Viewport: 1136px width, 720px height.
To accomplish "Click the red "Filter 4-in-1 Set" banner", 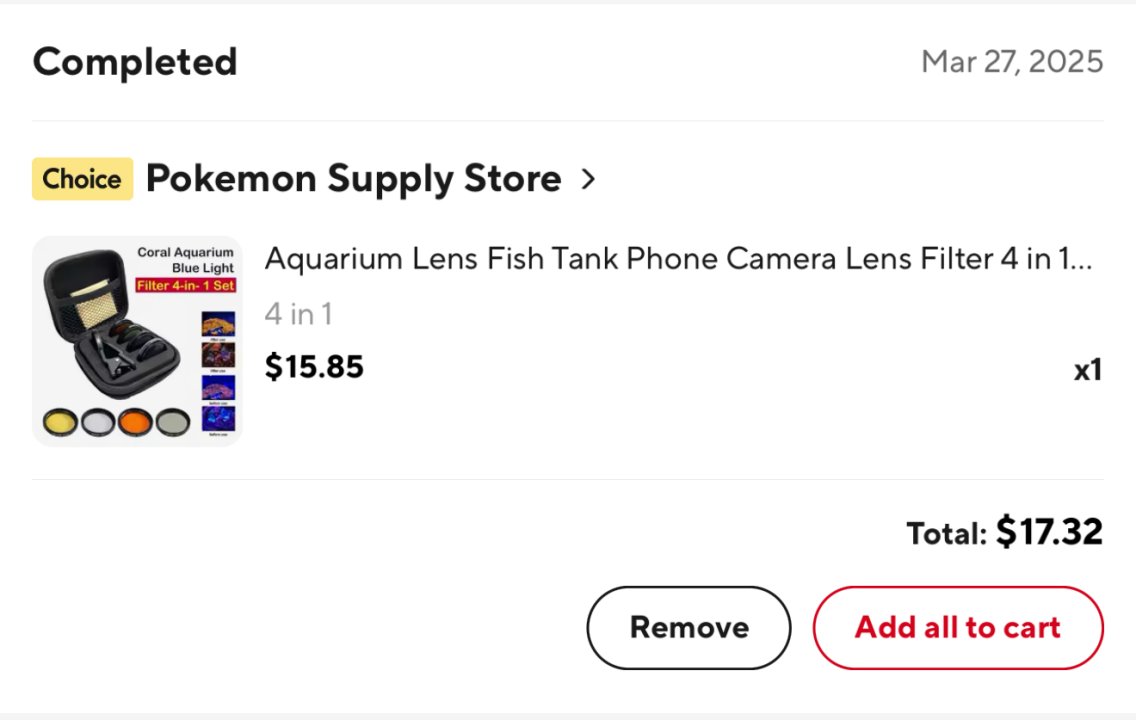I will pos(185,286).
